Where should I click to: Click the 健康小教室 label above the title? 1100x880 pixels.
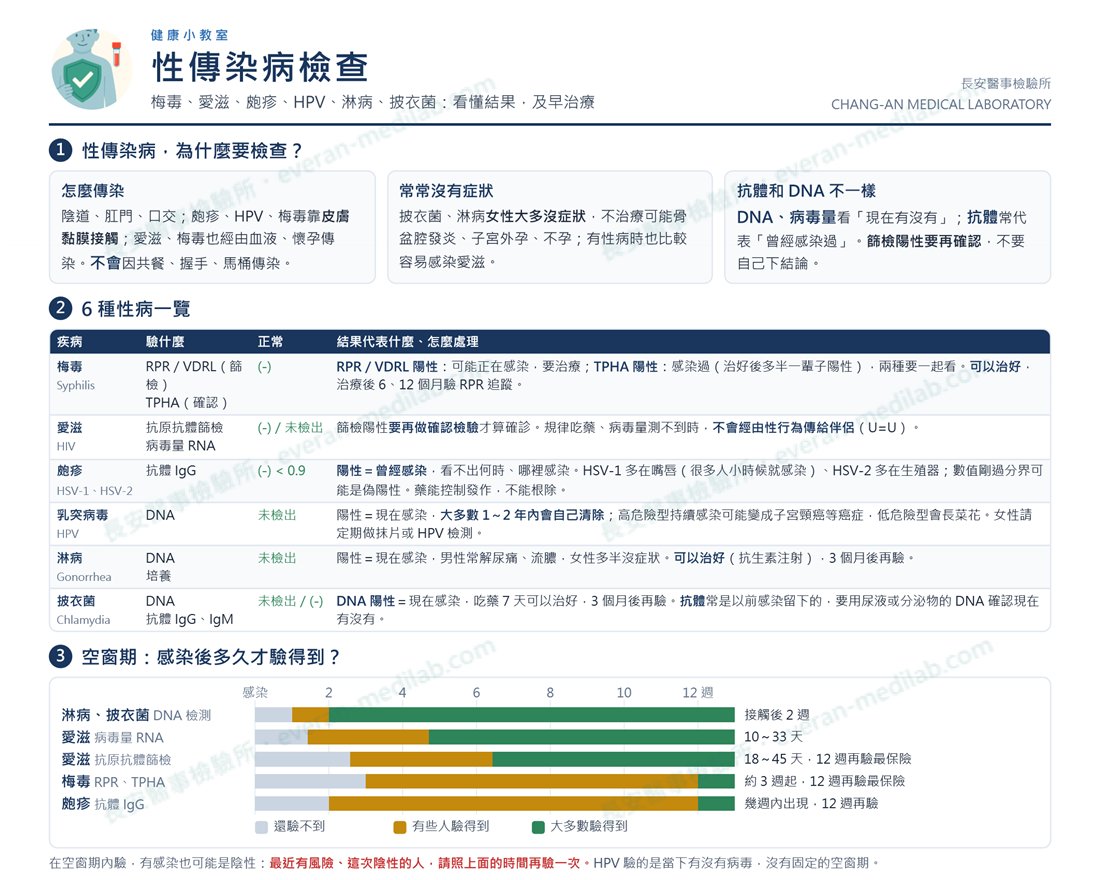tap(189, 35)
